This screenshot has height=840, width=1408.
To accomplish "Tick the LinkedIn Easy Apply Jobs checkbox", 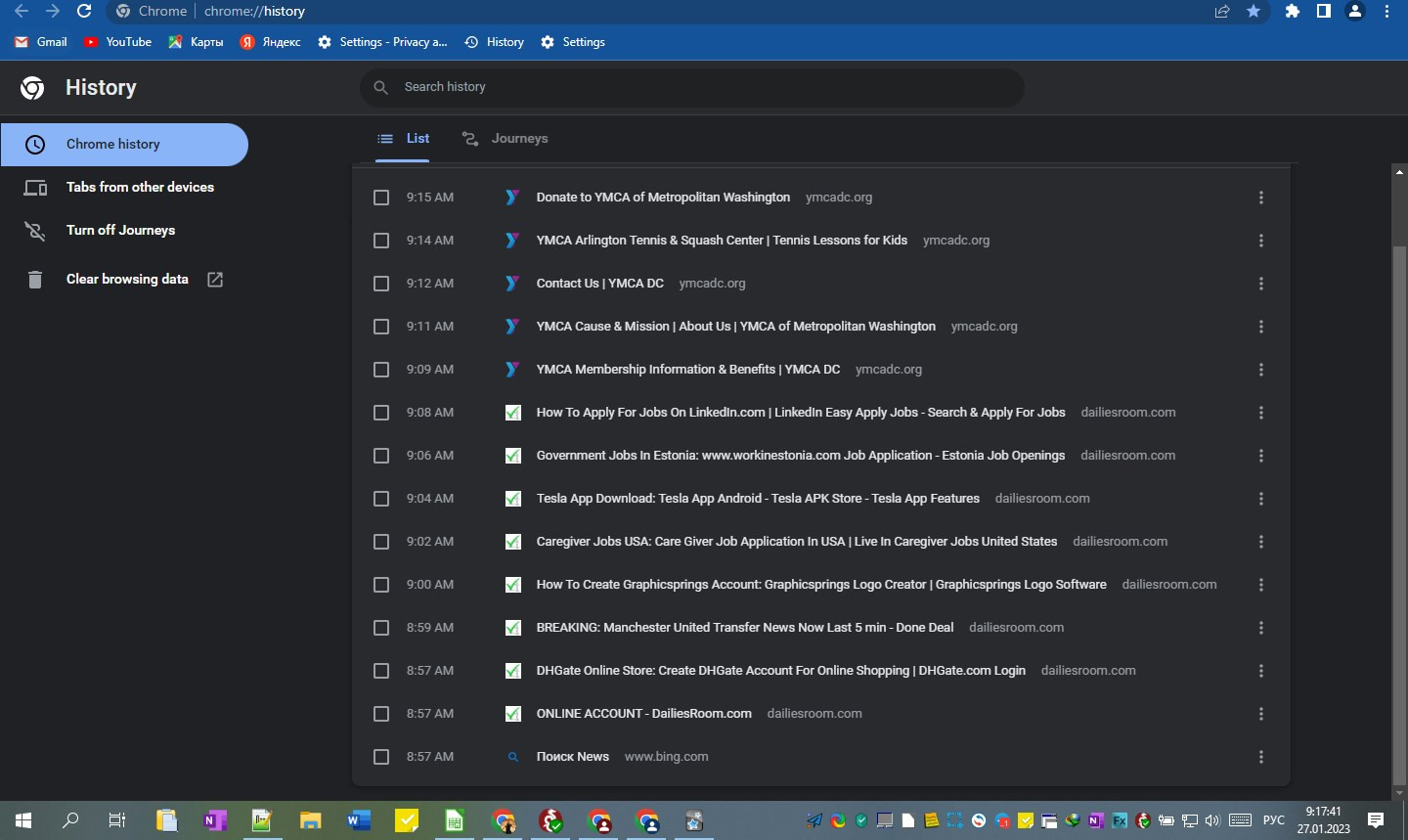I will point(381,413).
